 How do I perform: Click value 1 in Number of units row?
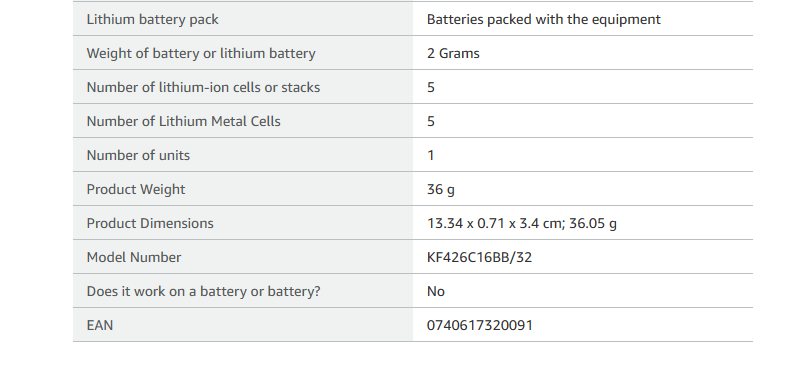[431, 155]
